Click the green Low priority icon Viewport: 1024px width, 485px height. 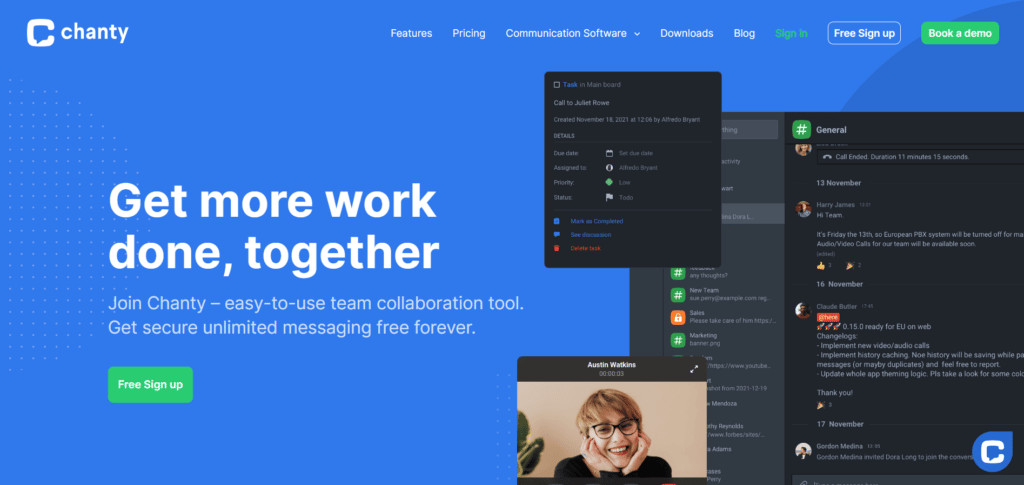[609, 183]
